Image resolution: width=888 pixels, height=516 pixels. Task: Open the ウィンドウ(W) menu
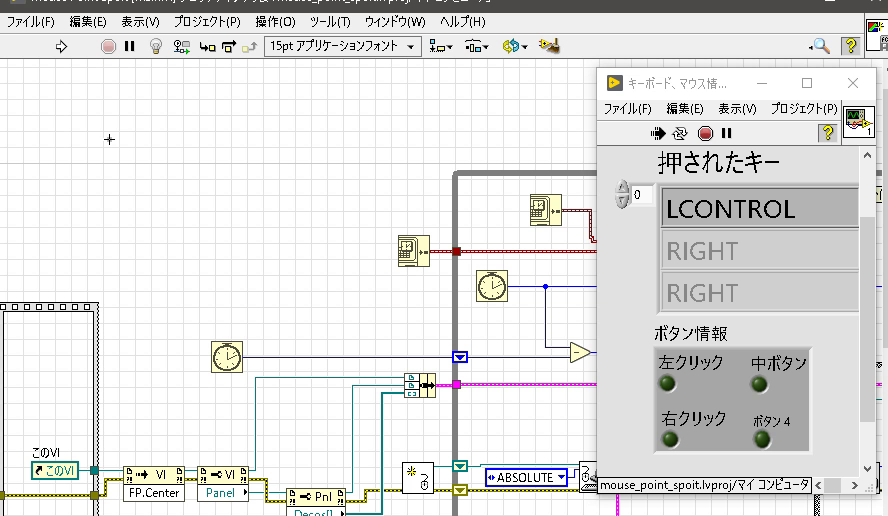(x=395, y=22)
